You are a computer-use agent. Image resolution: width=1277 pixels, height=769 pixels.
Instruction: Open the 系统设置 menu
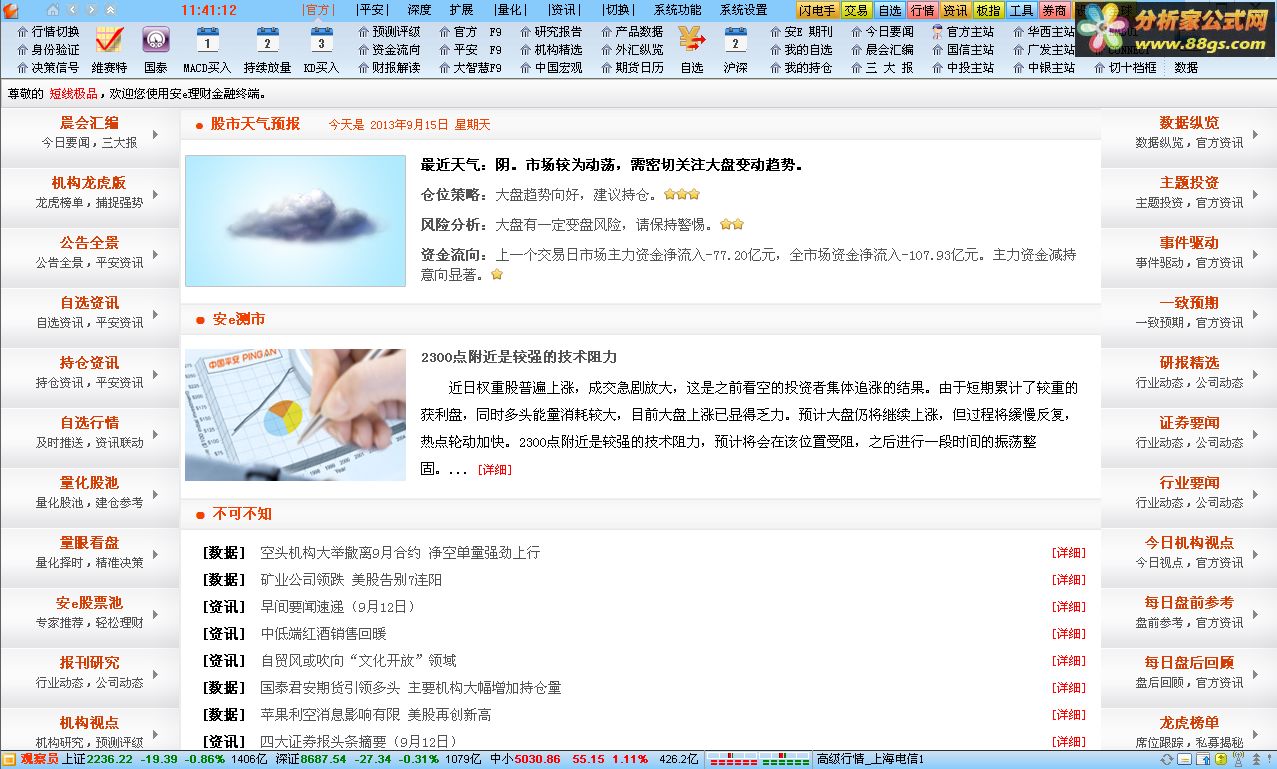[x=744, y=10]
